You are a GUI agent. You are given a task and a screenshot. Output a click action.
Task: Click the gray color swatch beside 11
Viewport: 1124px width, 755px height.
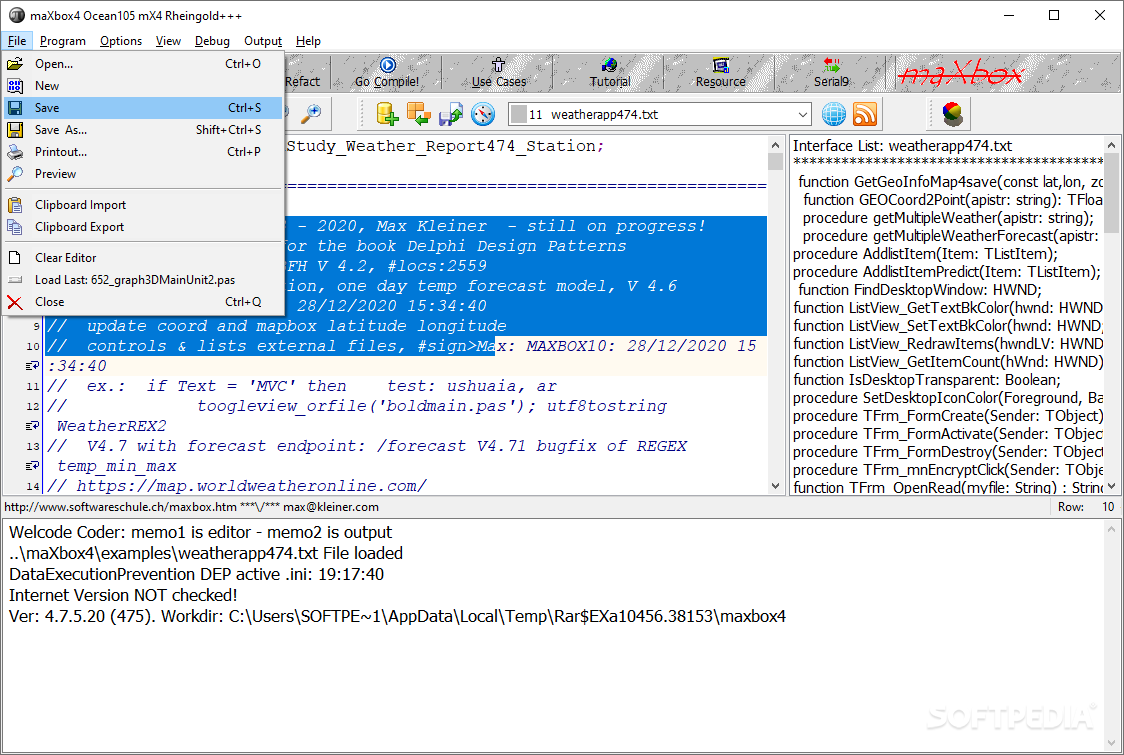pos(518,114)
